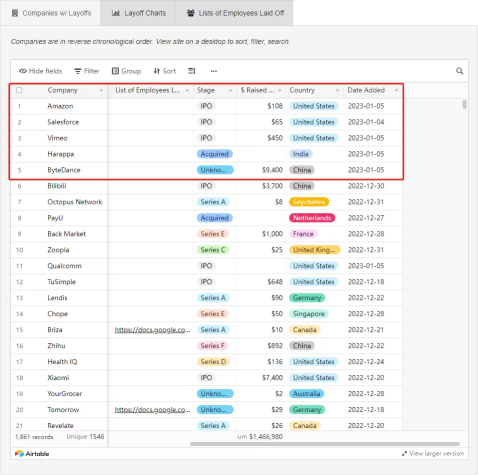Click the 2023-01-04 date cell

[x=366, y=122]
